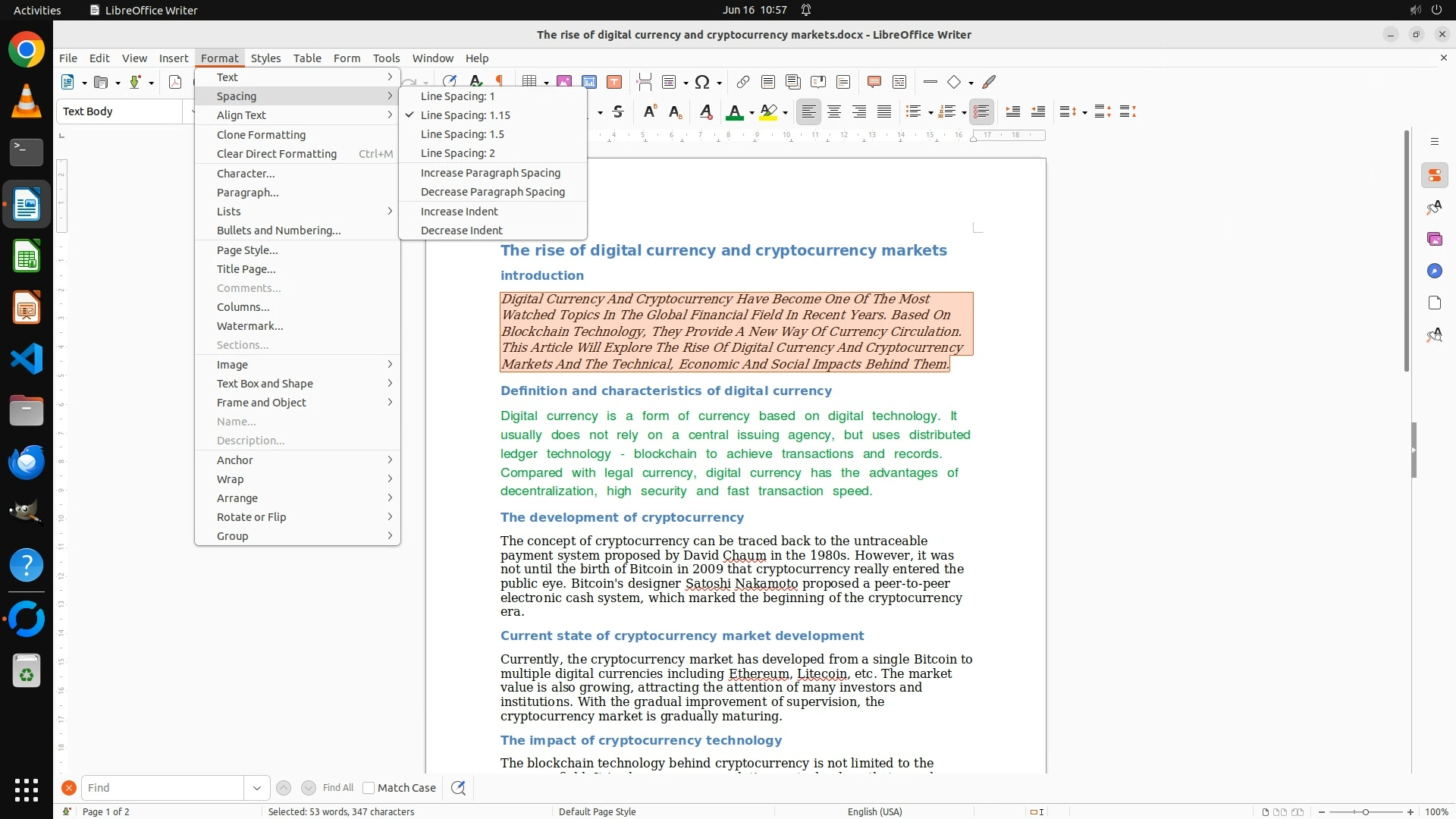Toggle unordered bullet list button
This screenshot has height=819, width=1456.
coord(913,111)
